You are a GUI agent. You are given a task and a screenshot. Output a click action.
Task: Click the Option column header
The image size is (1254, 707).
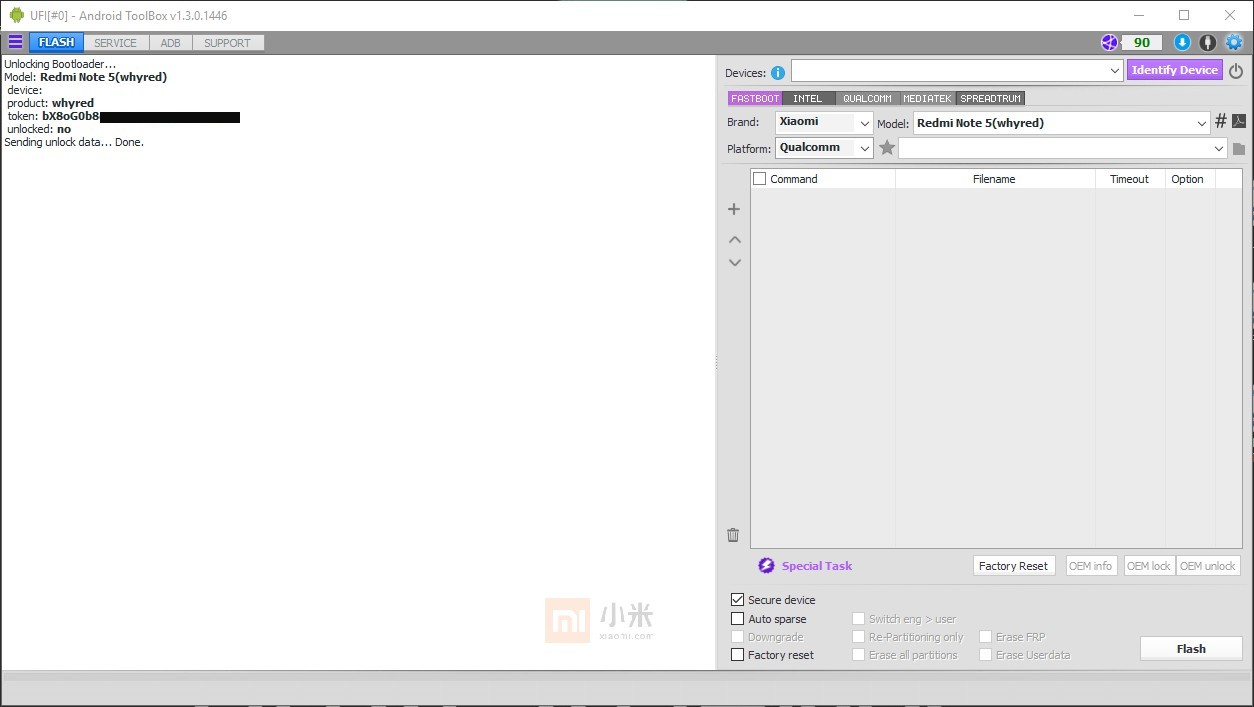pyautogui.click(x=1188, y=179)
